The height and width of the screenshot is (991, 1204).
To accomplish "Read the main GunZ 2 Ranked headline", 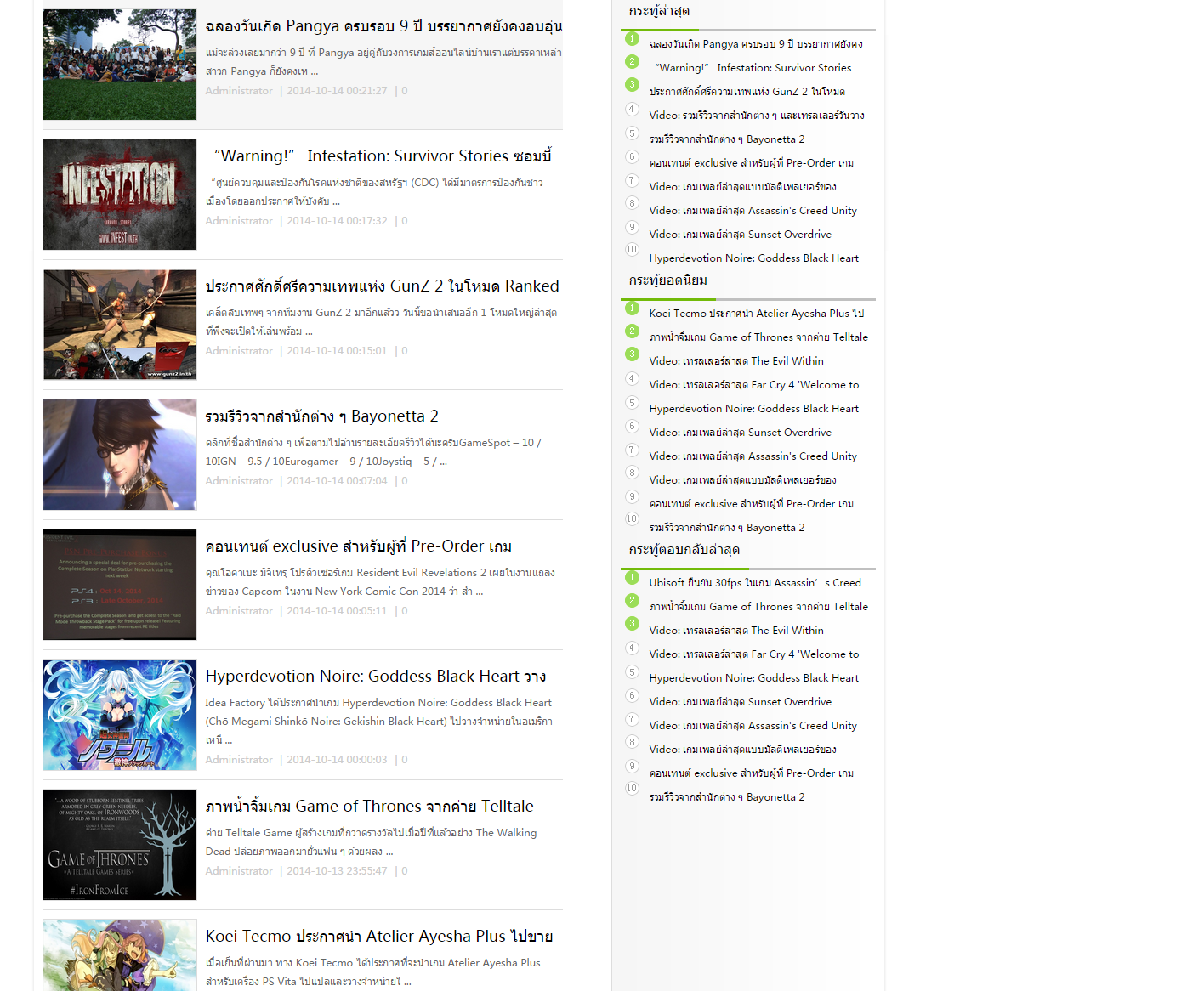I will (x=382, y=286).
